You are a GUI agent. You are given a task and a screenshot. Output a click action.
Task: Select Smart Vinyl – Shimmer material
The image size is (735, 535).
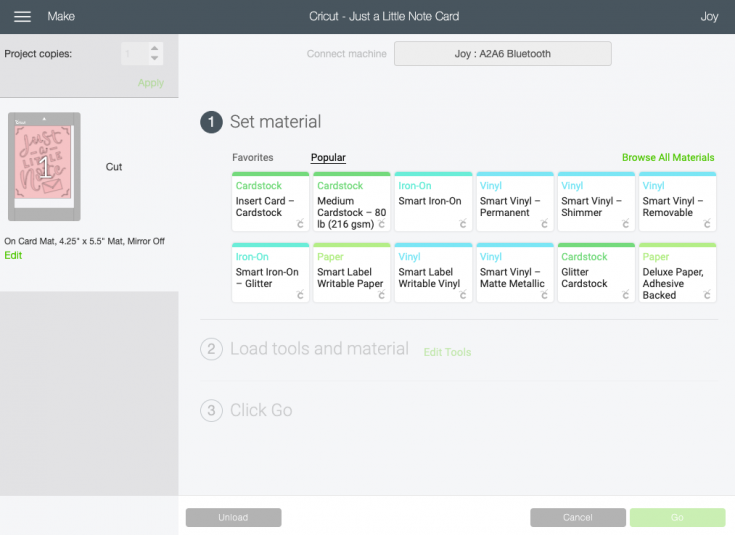click(596, 202)
